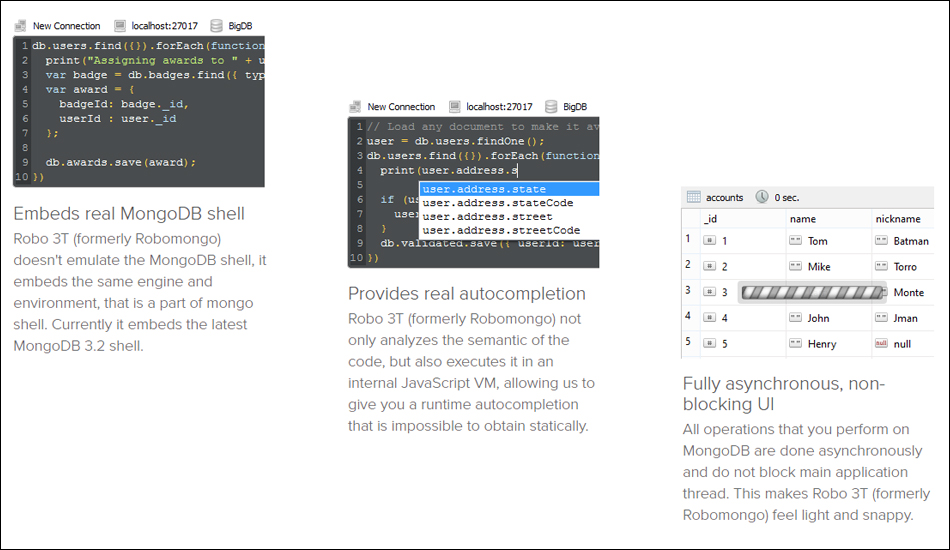Click the accounts collection label

click(724, 197)
